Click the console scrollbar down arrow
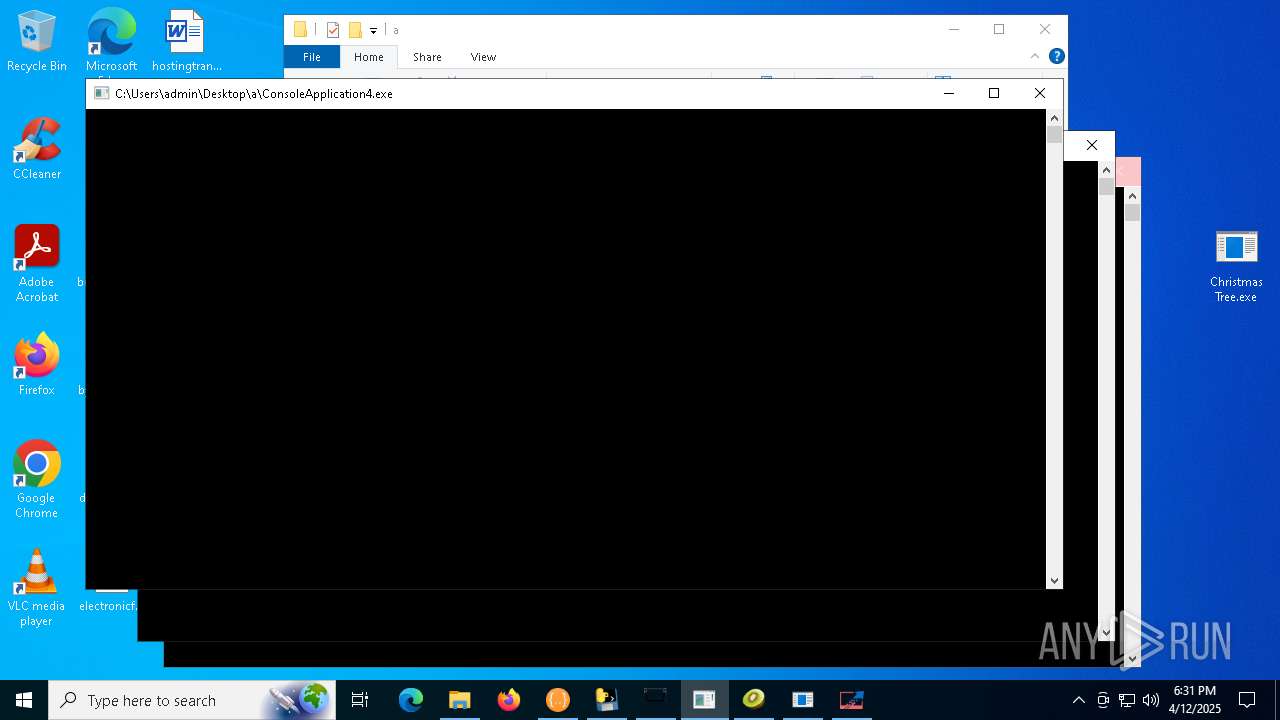Viewport: 1280px width, 720px height. pyautogui.click(x=1054, y=581)
